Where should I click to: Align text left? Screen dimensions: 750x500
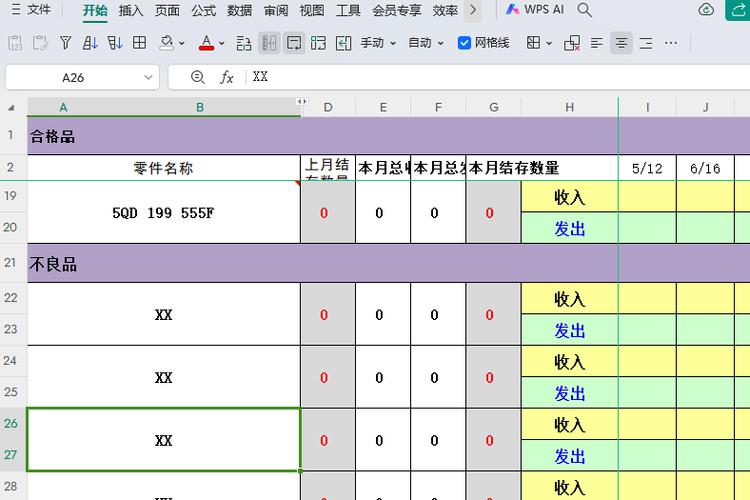pos(596,43)
